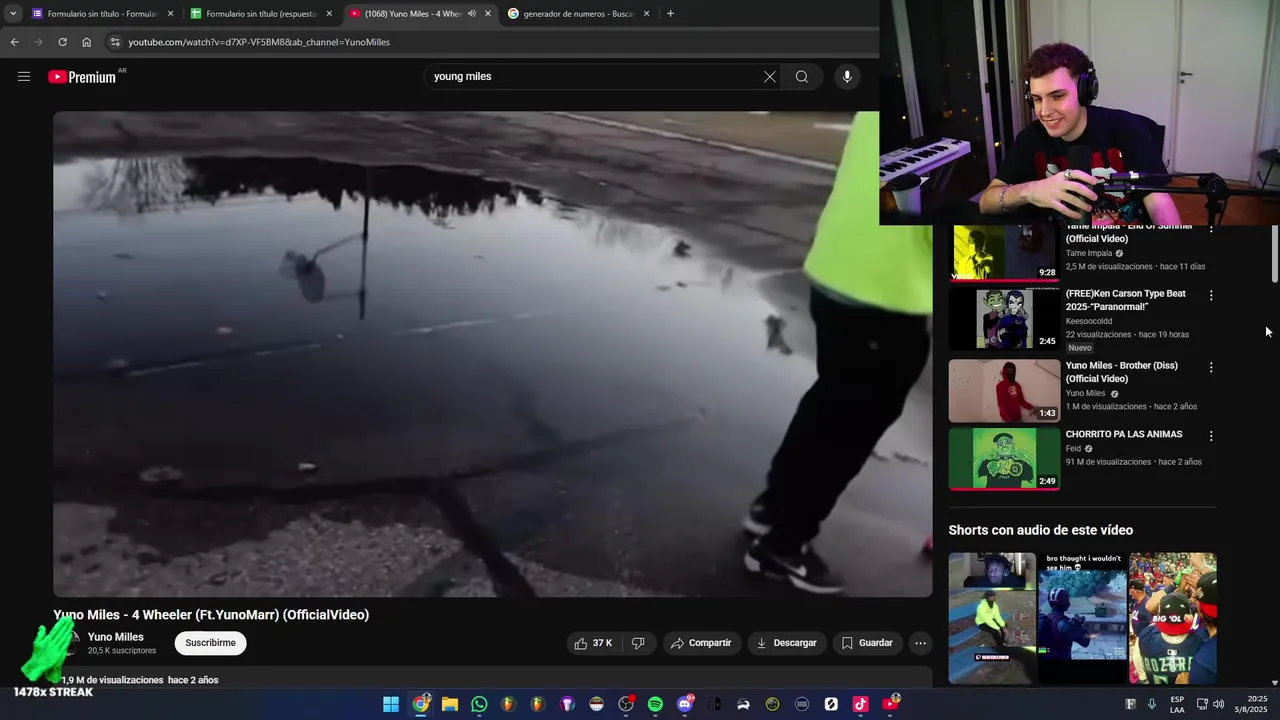Click 'Keesoocoldd' channel name
Image resolution: width=1280 pixels, height=720 pixels.
pos(1089,321)
